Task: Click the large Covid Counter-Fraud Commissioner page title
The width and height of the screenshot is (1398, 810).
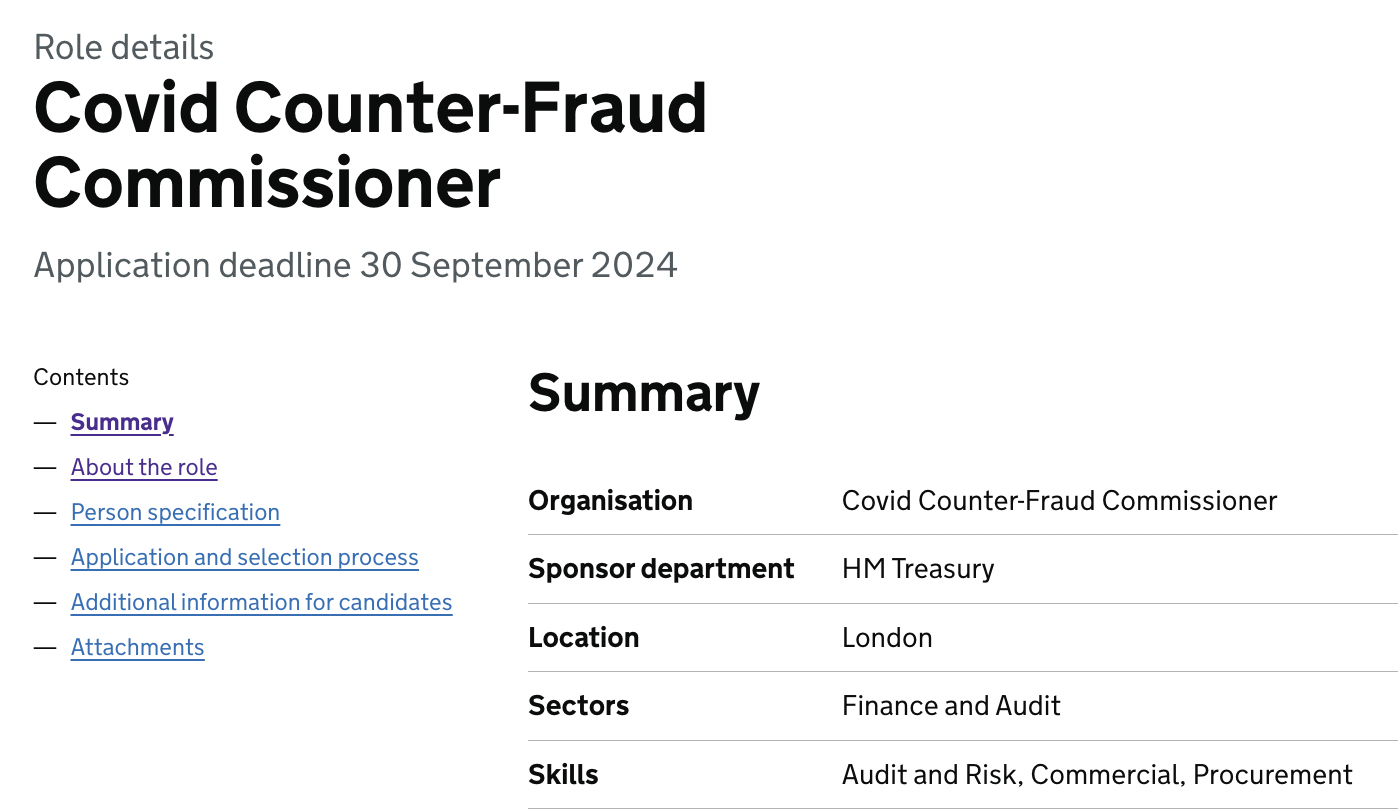Action: point(370,145)
